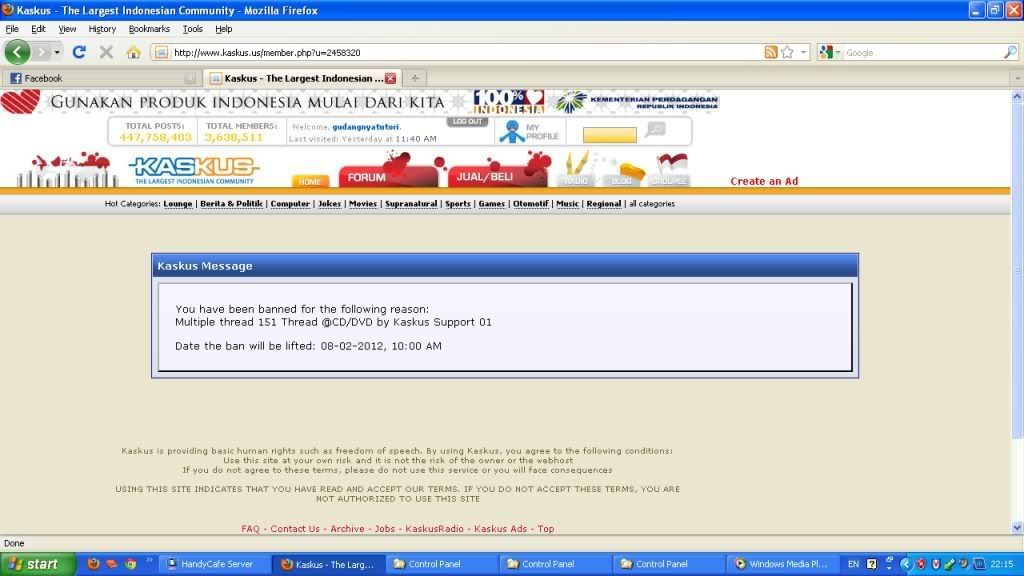1024x576 pixels.
Task: Click the LOG OUT button
Action: point(468,121)
